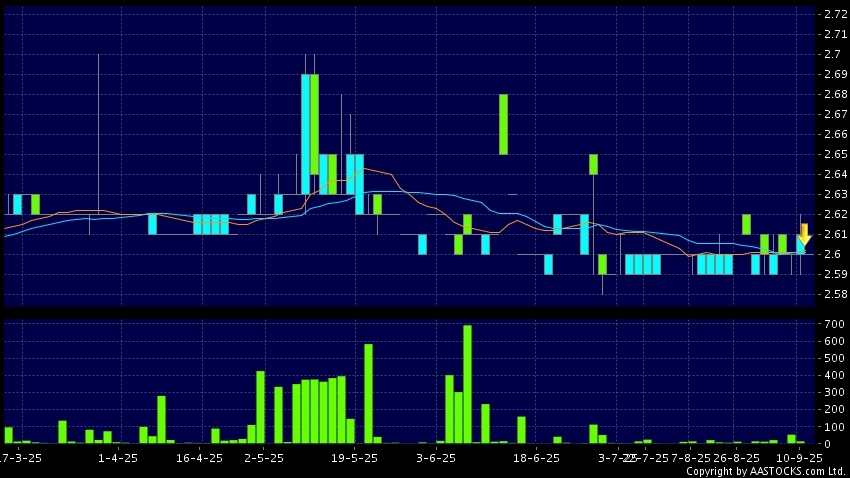The image size is (850, 478).
Task: Click the 2.58 price axis label
Action: click(x=835, y=294)
